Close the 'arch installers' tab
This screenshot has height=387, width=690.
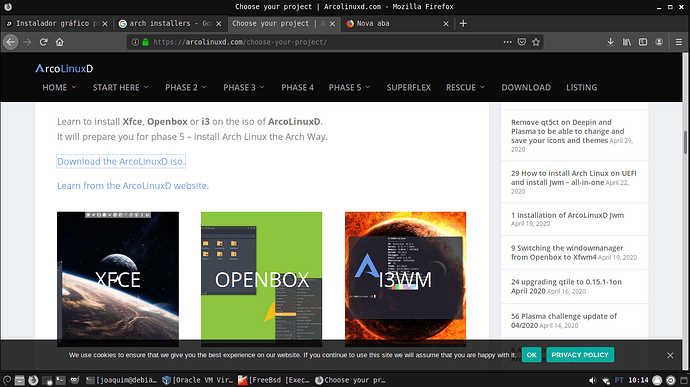(218, 24)
